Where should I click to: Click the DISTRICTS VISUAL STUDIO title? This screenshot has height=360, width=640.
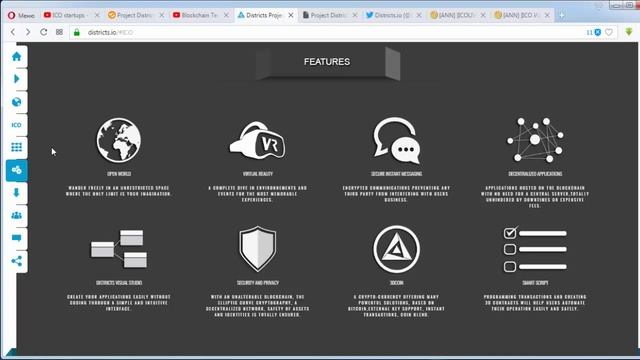pyautogui.click(x=119, y=283)
